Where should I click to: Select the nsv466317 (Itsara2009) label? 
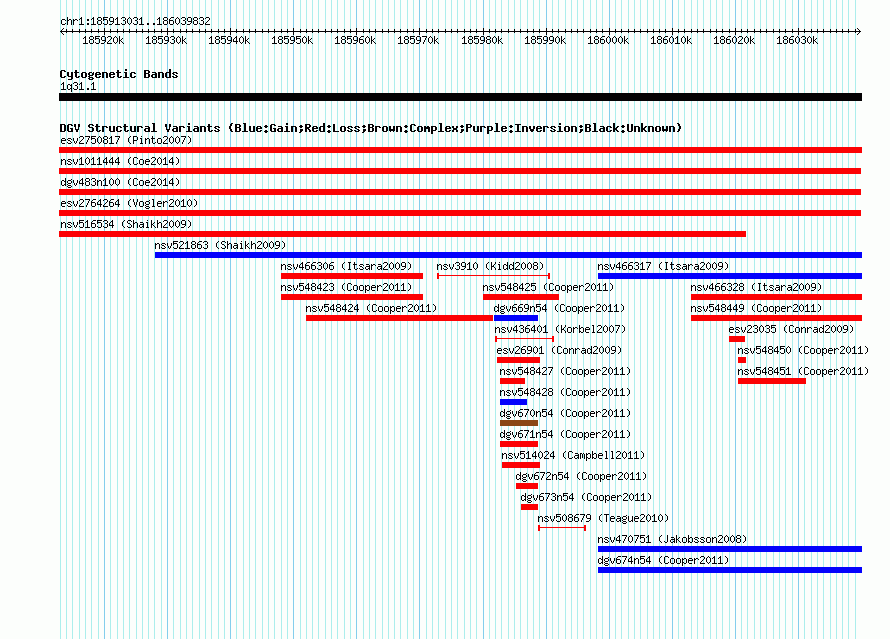[663, 266]
